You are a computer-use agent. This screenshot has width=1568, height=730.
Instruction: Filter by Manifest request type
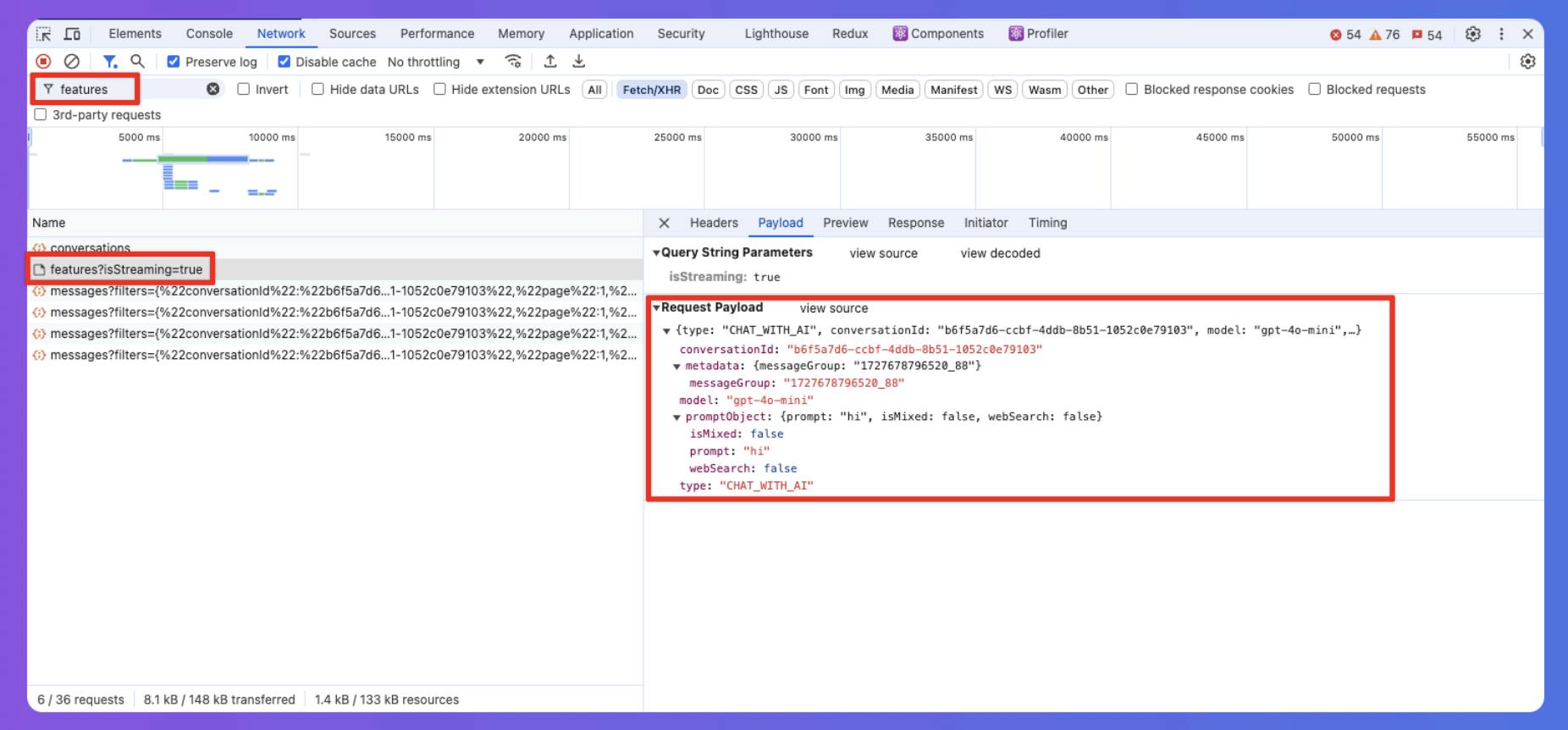(x=954, y=90)
